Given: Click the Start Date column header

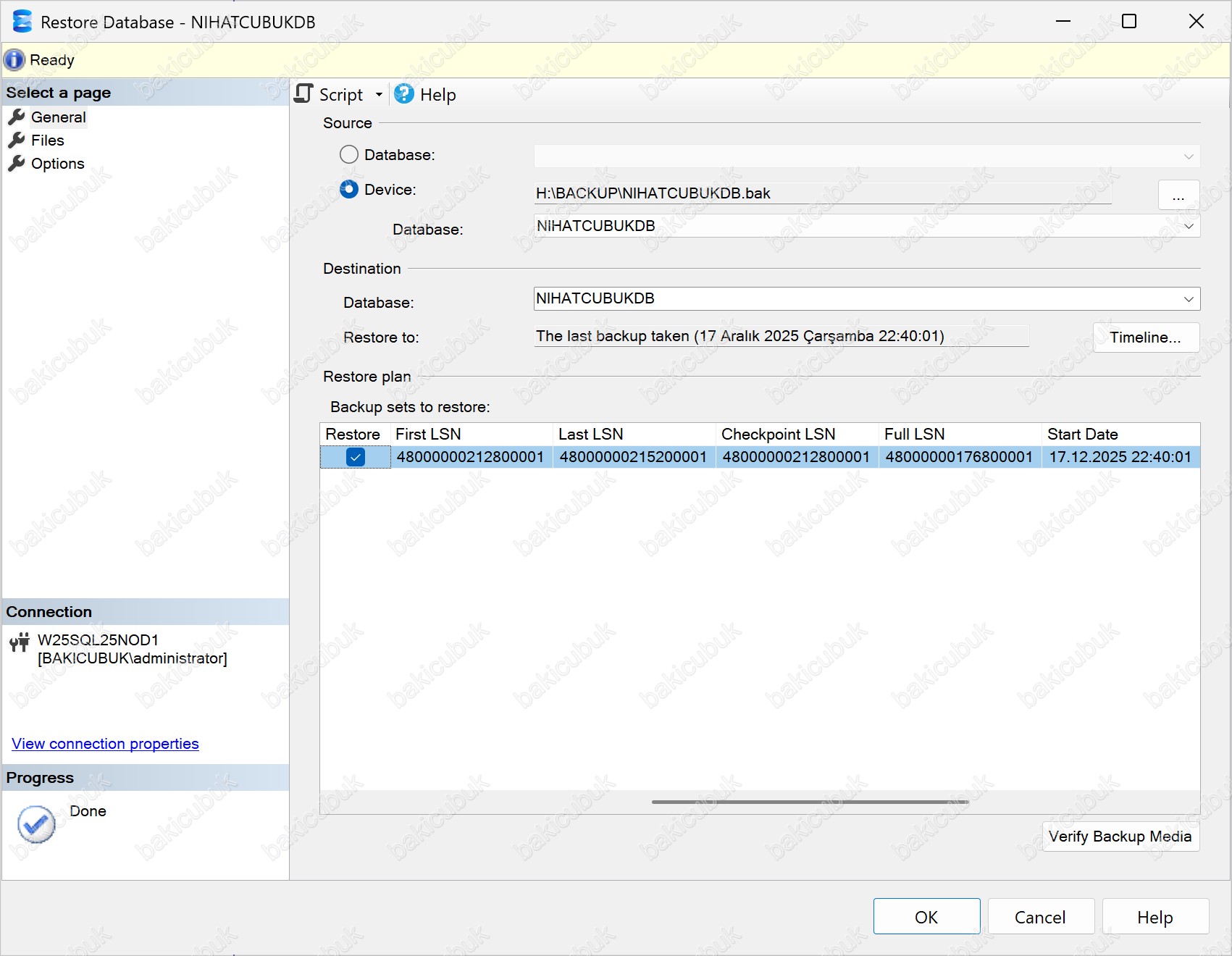Looking at the screenshot, I should tap(1082, 435).
